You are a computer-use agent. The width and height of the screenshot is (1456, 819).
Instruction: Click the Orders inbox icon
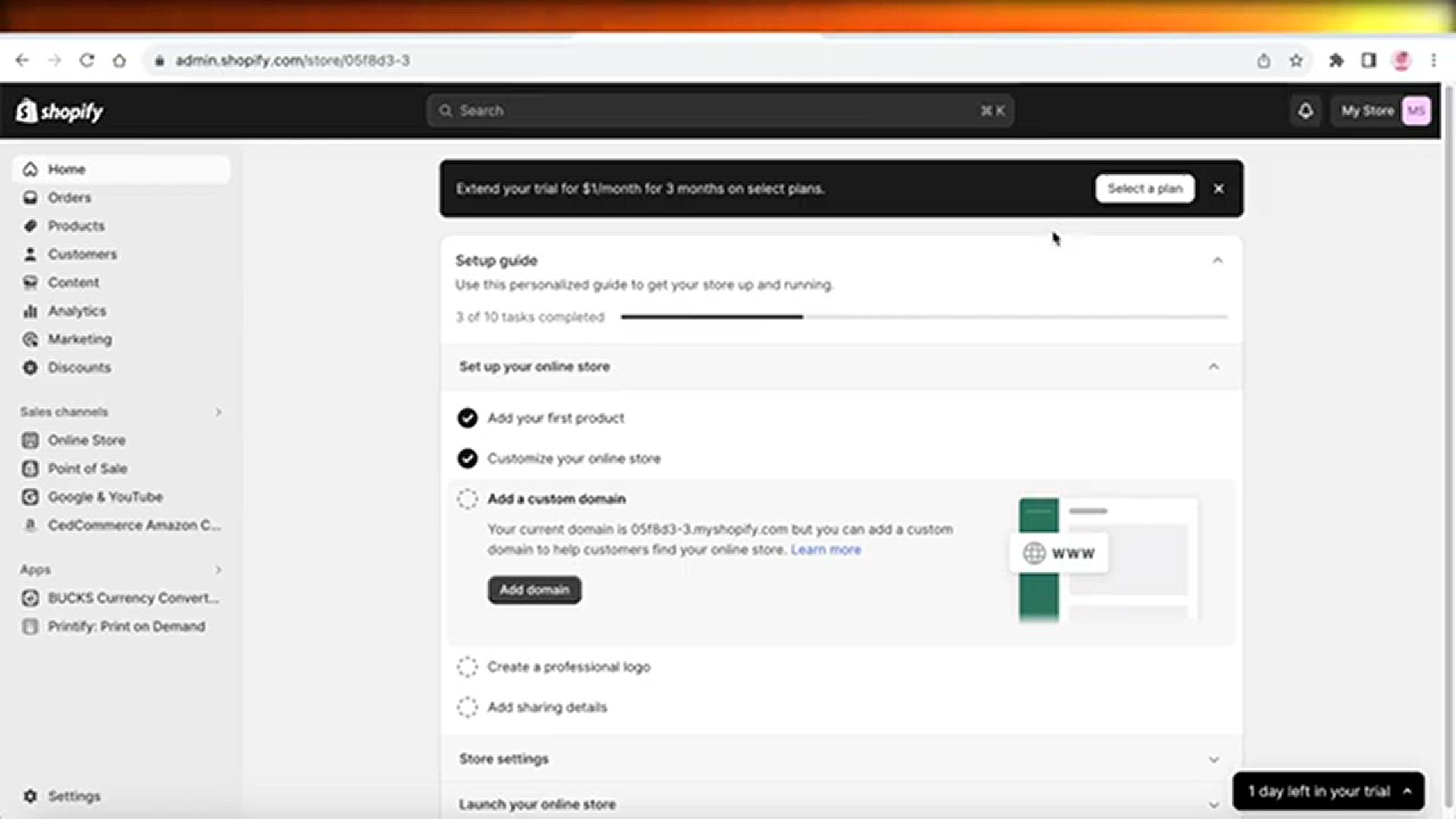[x=30, y=197]
